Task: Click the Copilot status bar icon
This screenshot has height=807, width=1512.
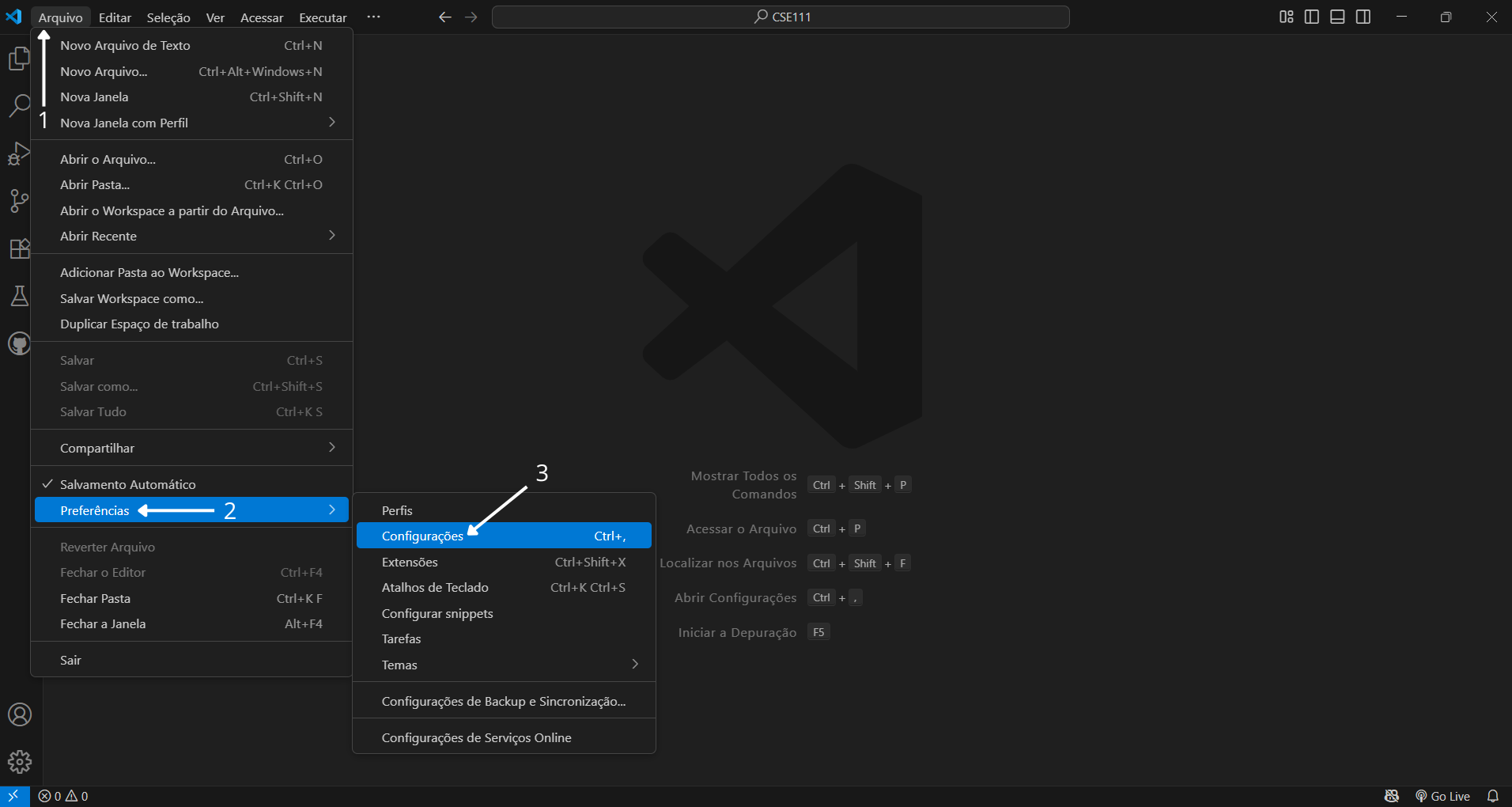Action: [x=1392, y=796]
